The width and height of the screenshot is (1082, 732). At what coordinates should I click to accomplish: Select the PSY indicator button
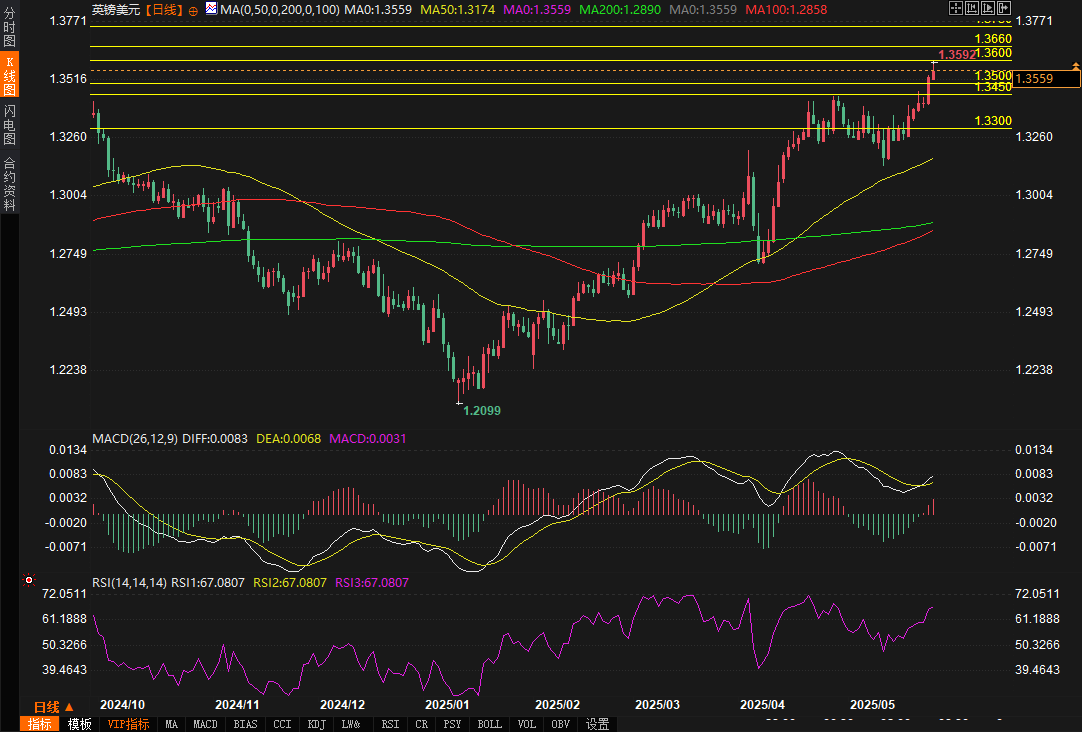(452, 724)
